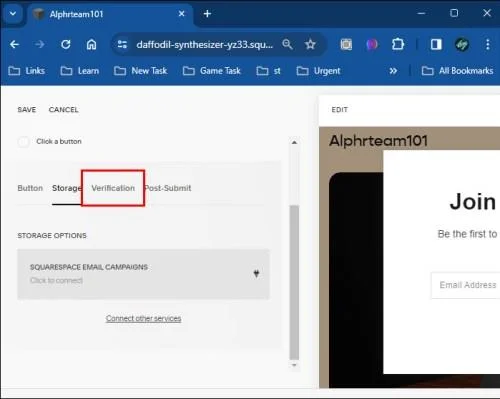
Task: Open the zoom magnifier icon
Action: pyautogui.click(x=287, y=44)
